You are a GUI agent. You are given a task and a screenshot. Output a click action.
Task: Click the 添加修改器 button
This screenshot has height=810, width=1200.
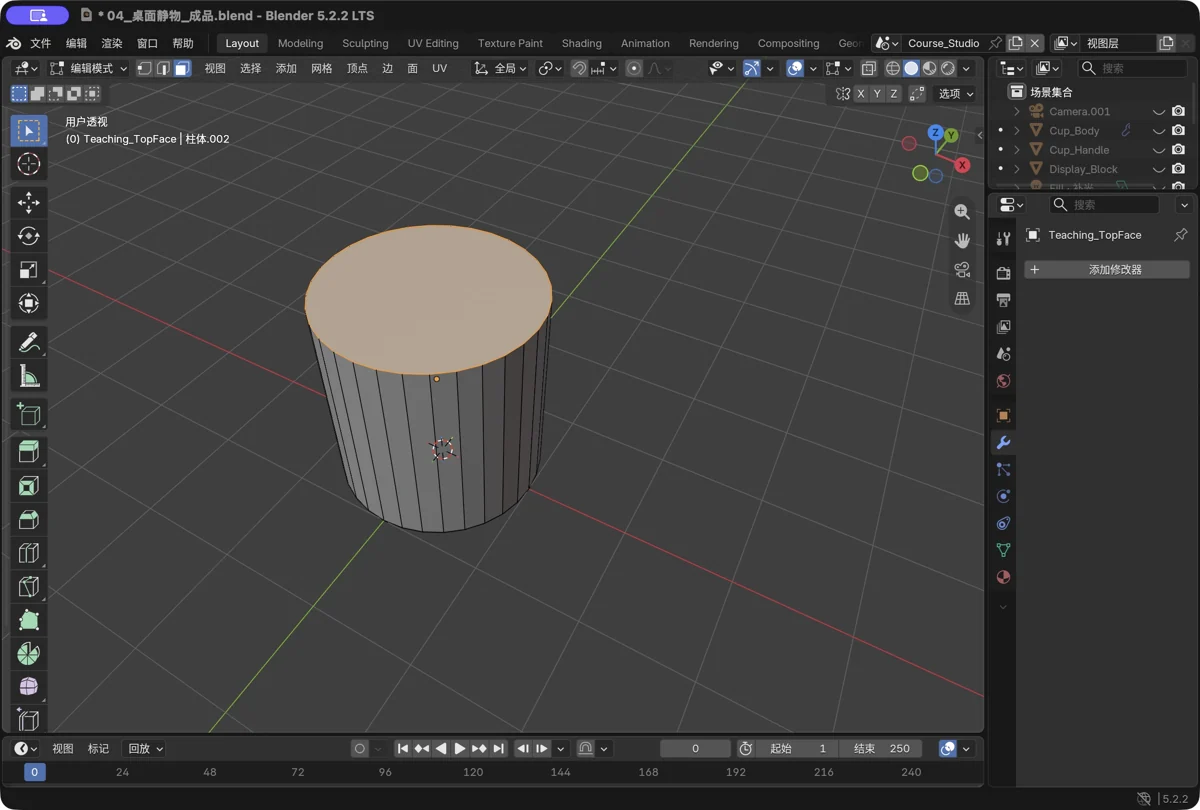click(x=1107, y=269)
